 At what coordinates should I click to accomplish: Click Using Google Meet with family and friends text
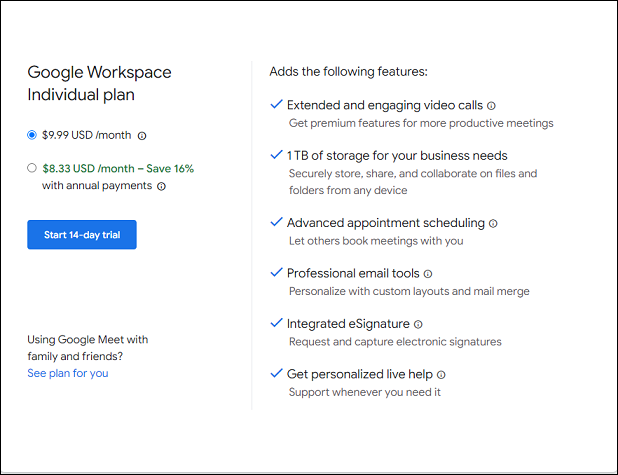click(87, 348)
